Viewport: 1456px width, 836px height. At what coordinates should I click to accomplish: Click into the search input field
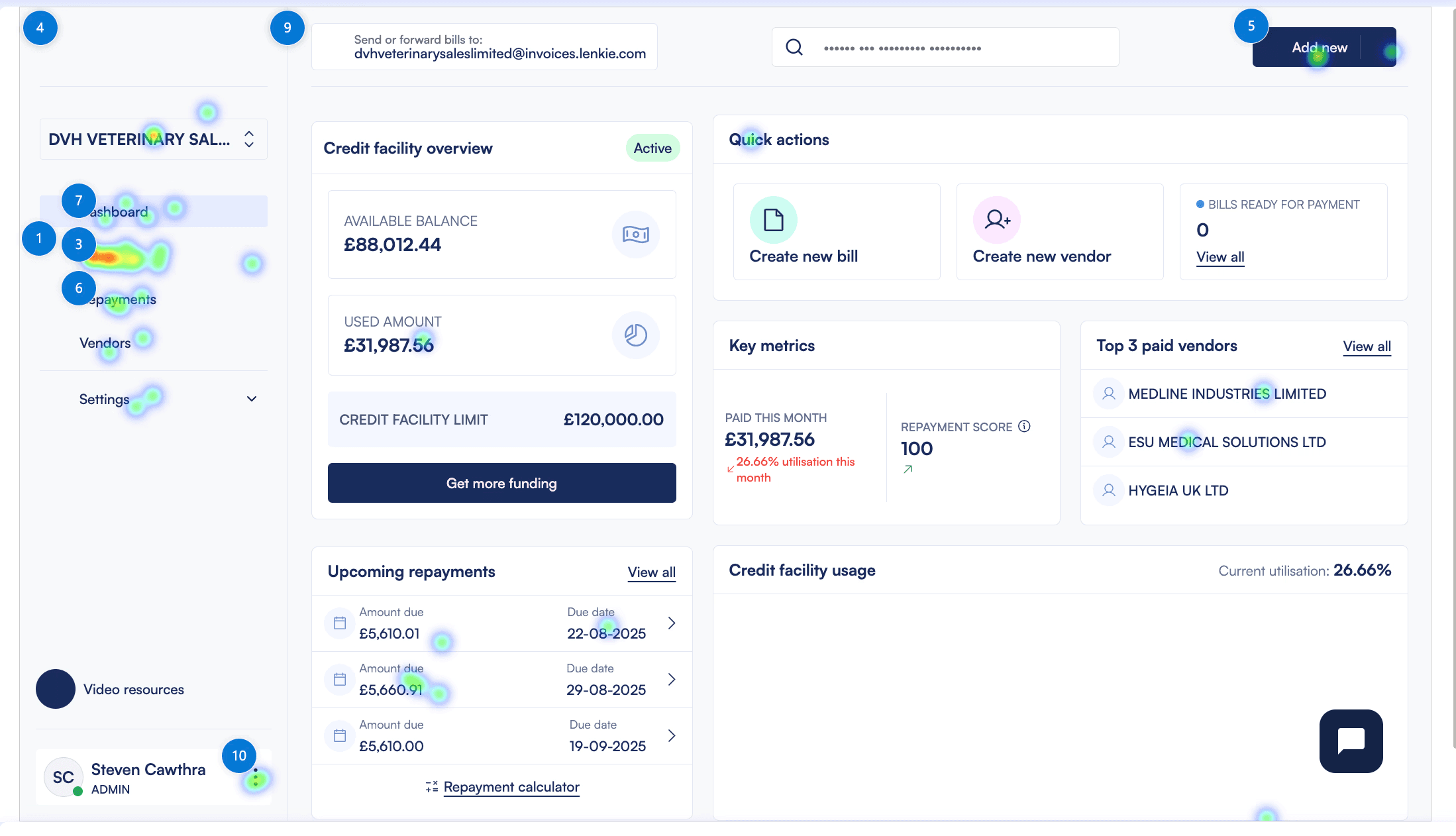[961, 48]
